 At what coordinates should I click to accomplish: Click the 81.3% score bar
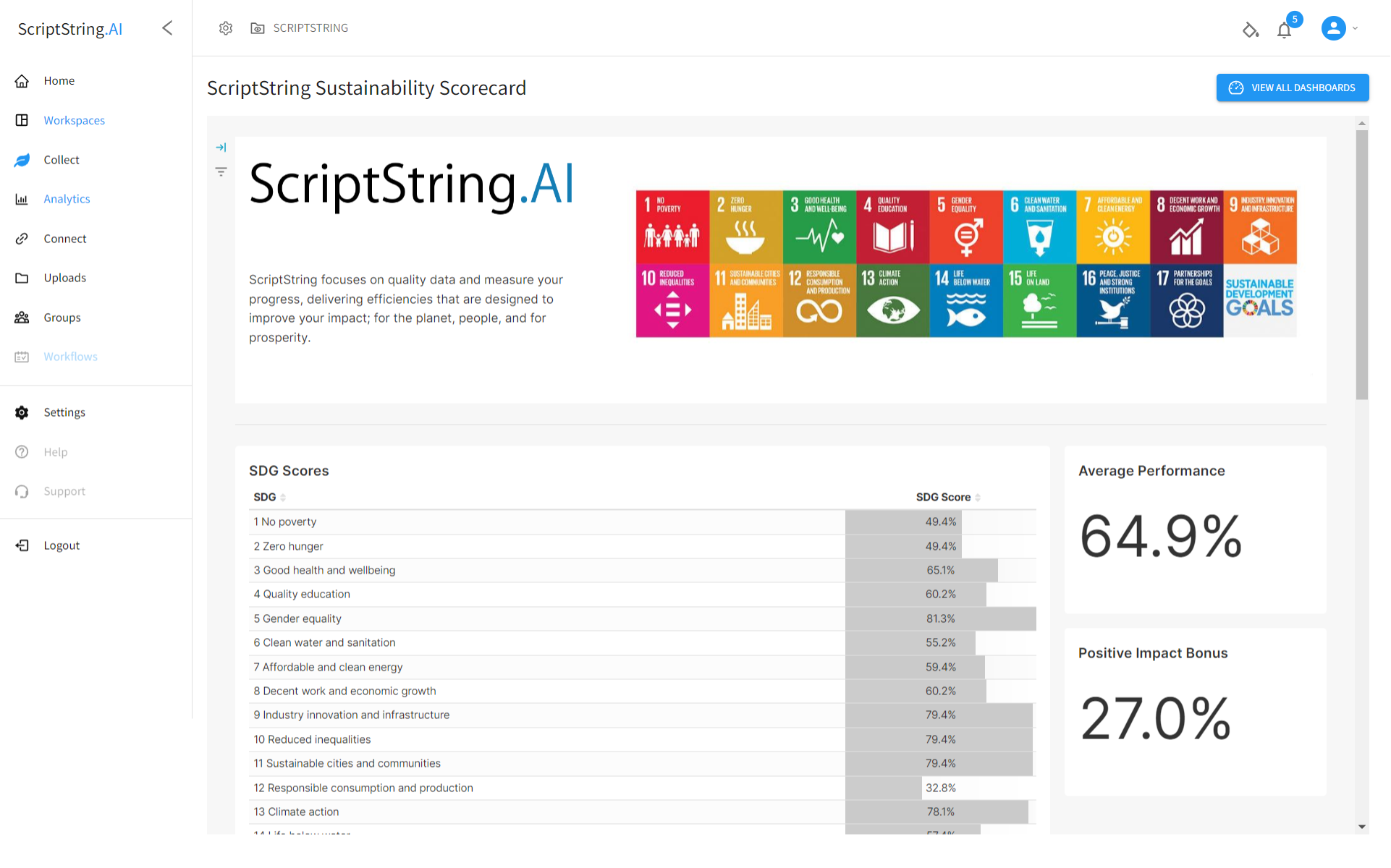(x=941, y=619)
